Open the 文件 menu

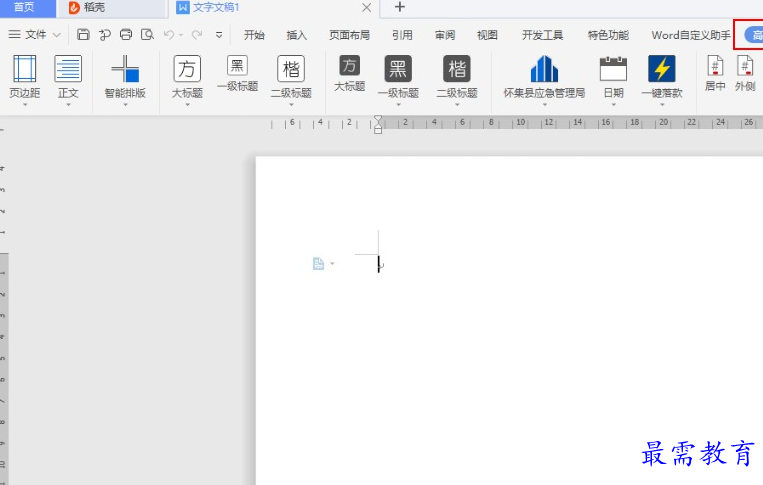[x=36, y=35]
